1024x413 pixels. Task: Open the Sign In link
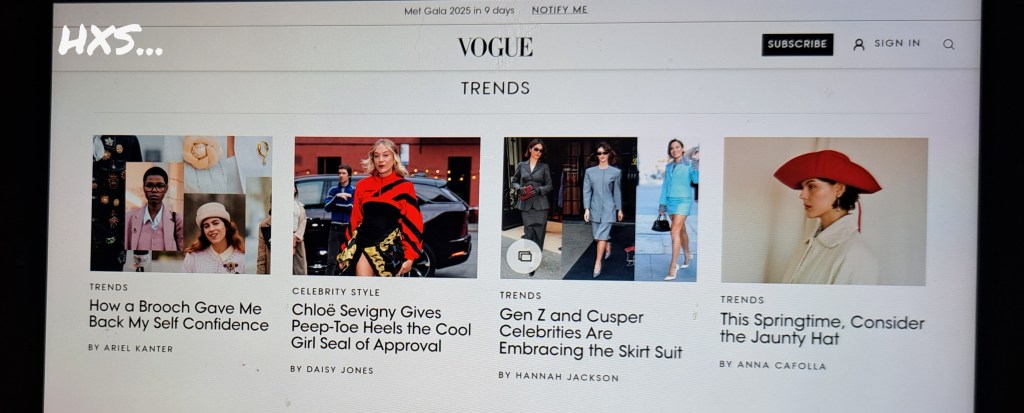897,43
